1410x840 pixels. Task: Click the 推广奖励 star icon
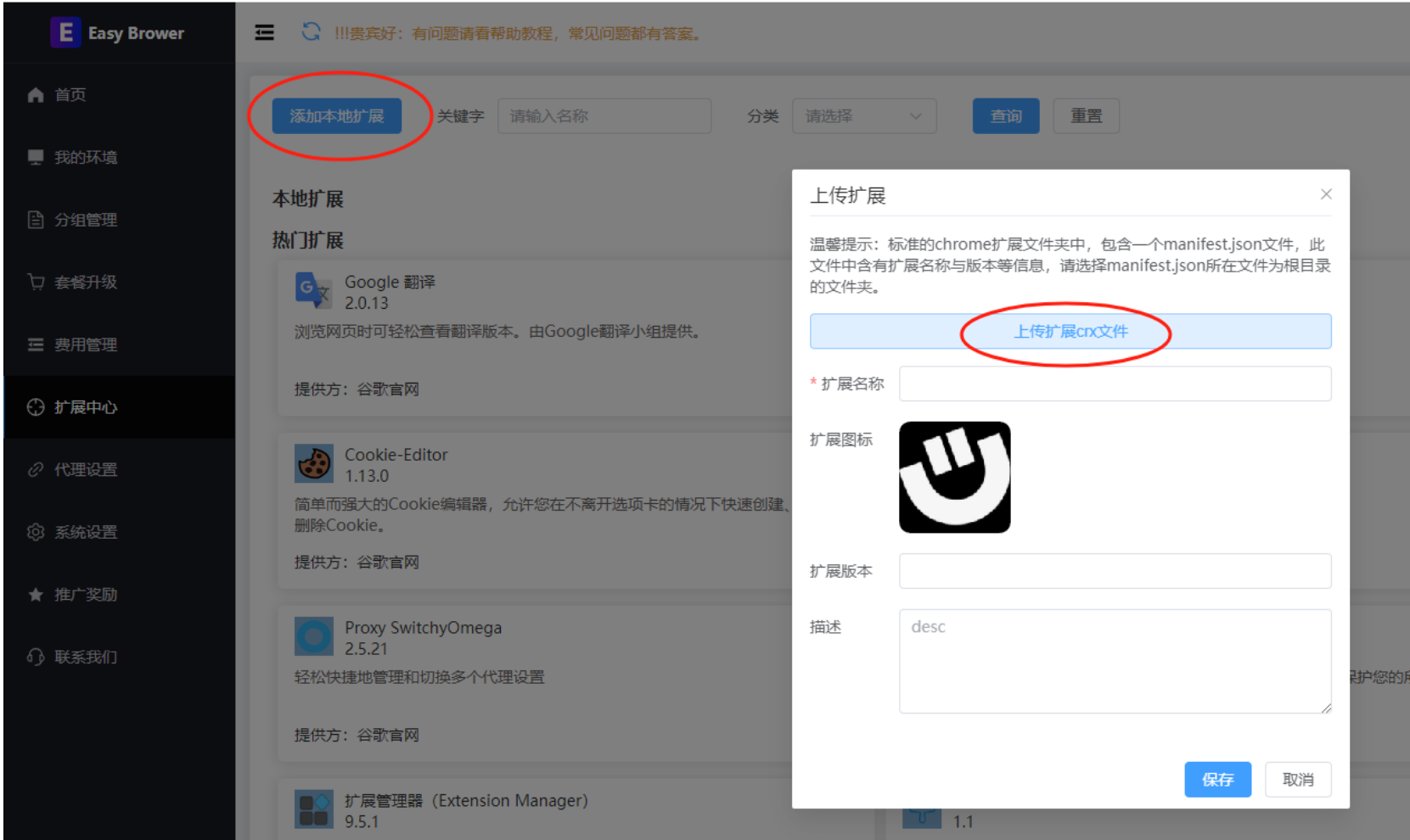pos(36,594)
